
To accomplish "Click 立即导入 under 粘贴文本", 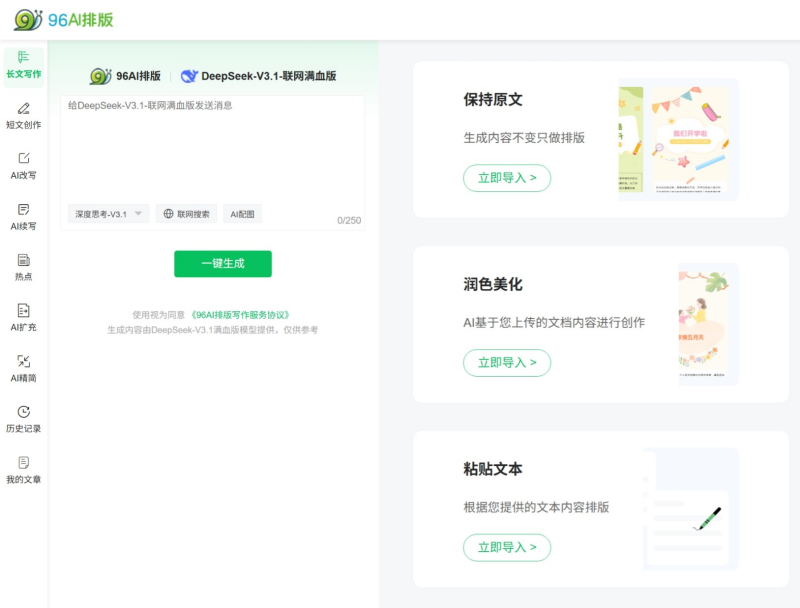I will 507,547.
